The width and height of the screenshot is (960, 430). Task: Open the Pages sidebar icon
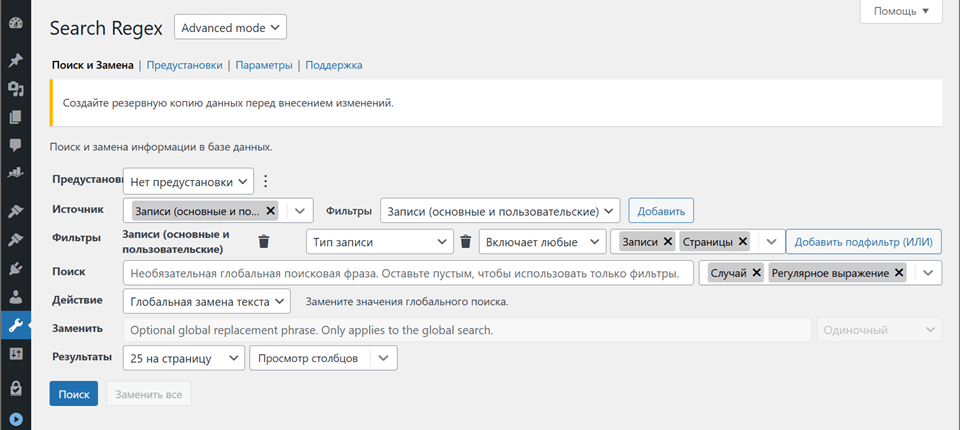point(16,117)
